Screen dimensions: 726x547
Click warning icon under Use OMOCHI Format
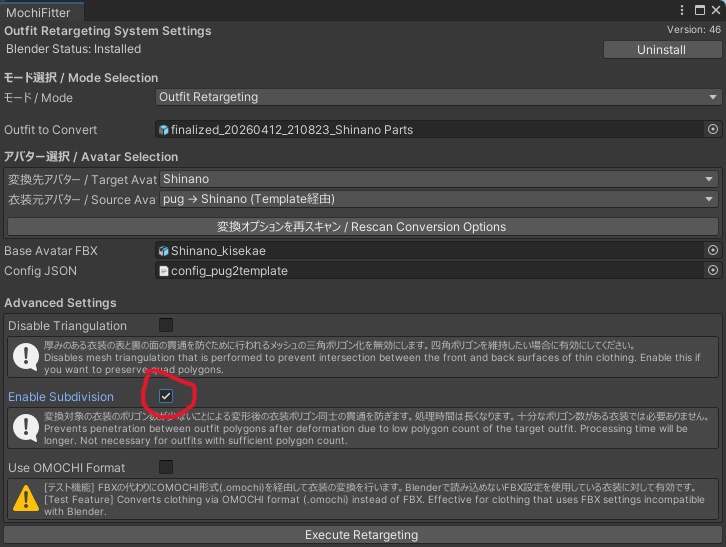[25, 498]
